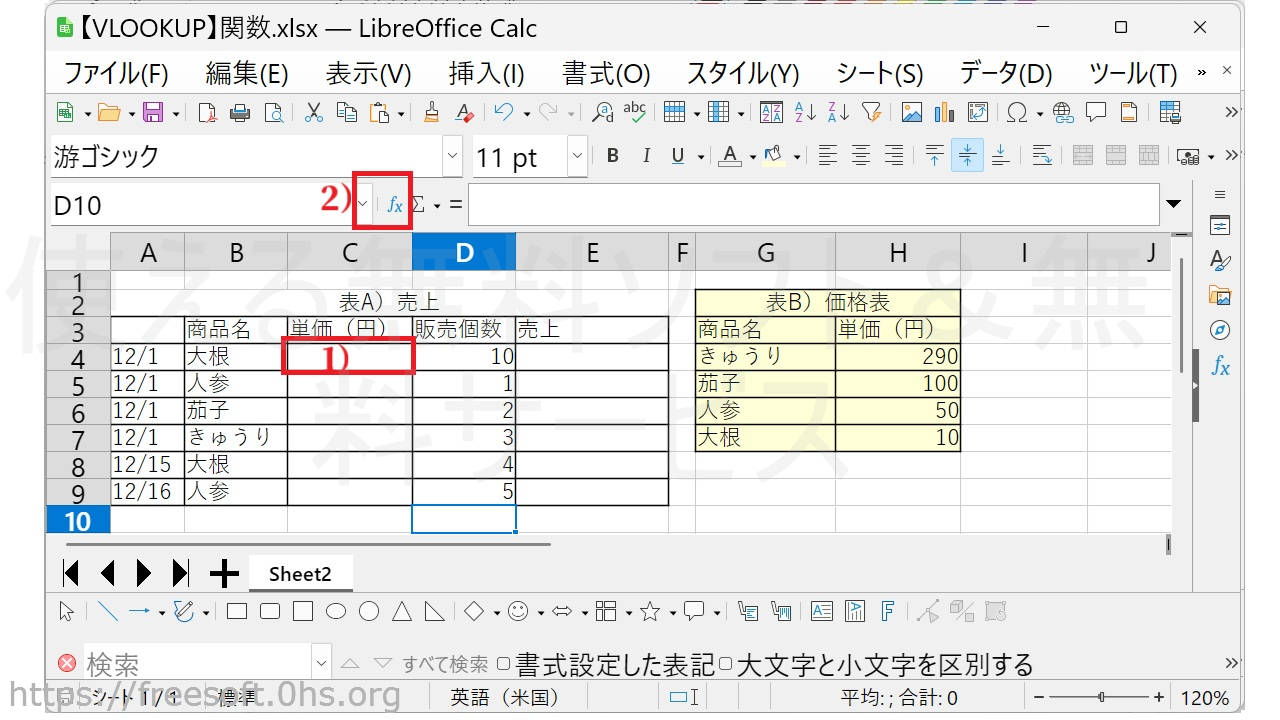Screen dimensions: 1280x720
Task: Toggle the Center Vertically alignment button
Action: 967,156
